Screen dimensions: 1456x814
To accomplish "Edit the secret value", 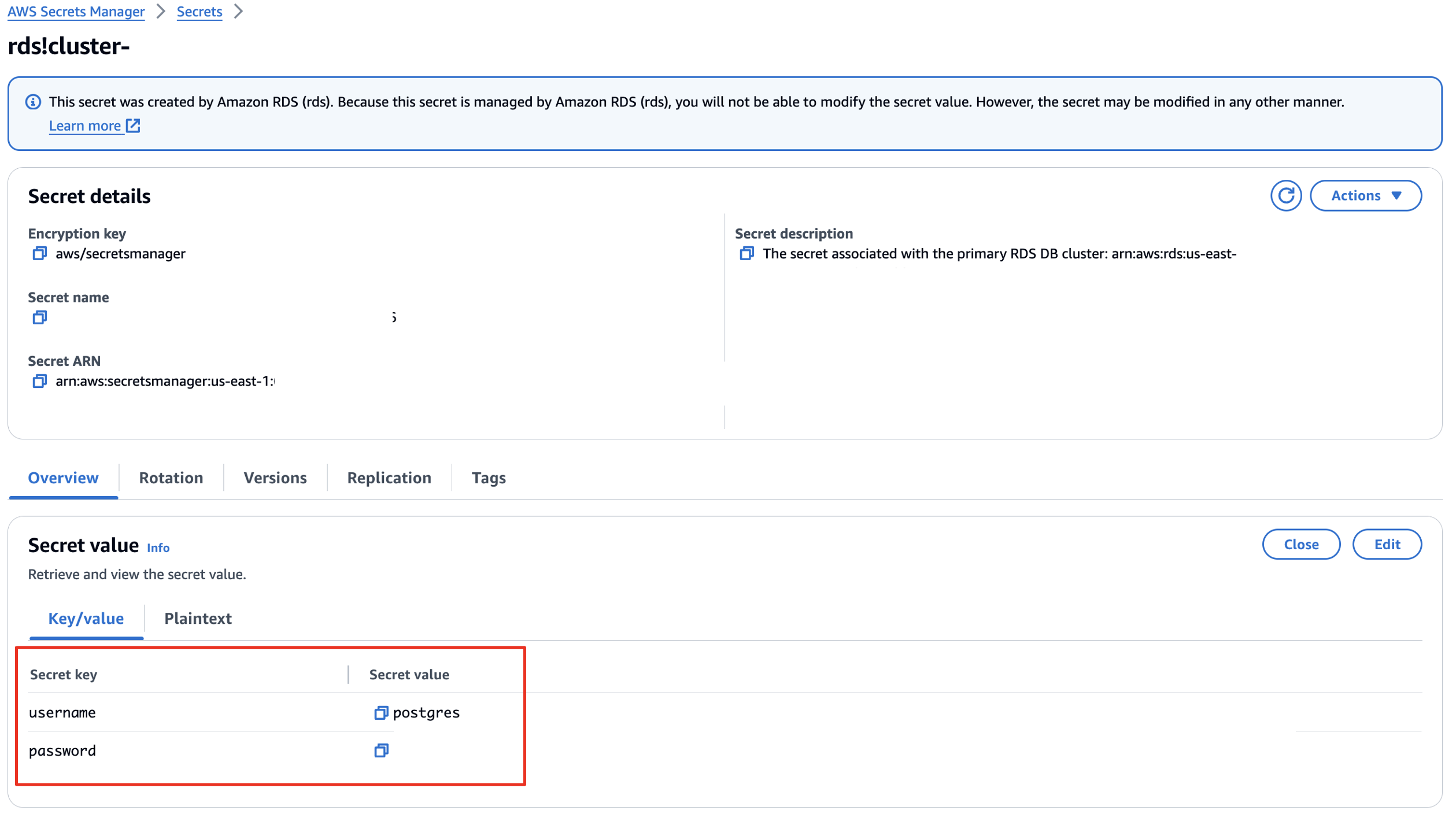I will (1386, 545).
